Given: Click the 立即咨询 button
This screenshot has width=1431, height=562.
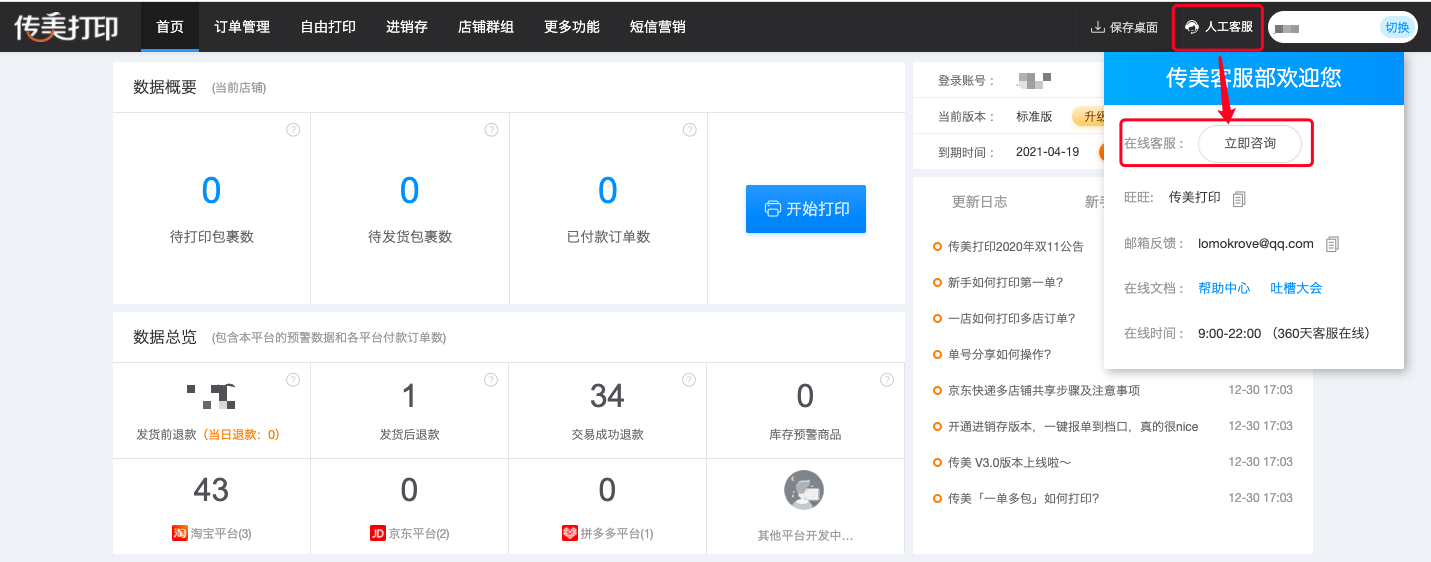Looking at the screenshot, I should pos(1250,143).
